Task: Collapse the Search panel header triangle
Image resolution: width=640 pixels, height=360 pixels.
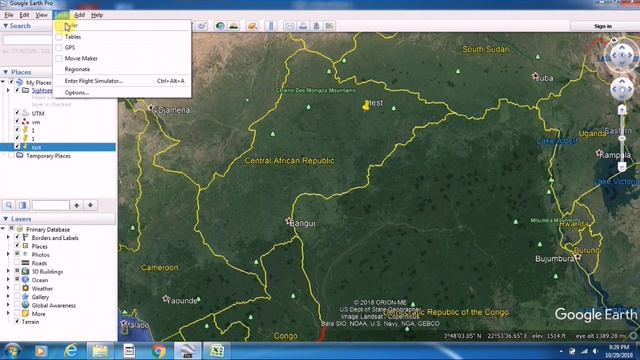Action: pos(5,26)
